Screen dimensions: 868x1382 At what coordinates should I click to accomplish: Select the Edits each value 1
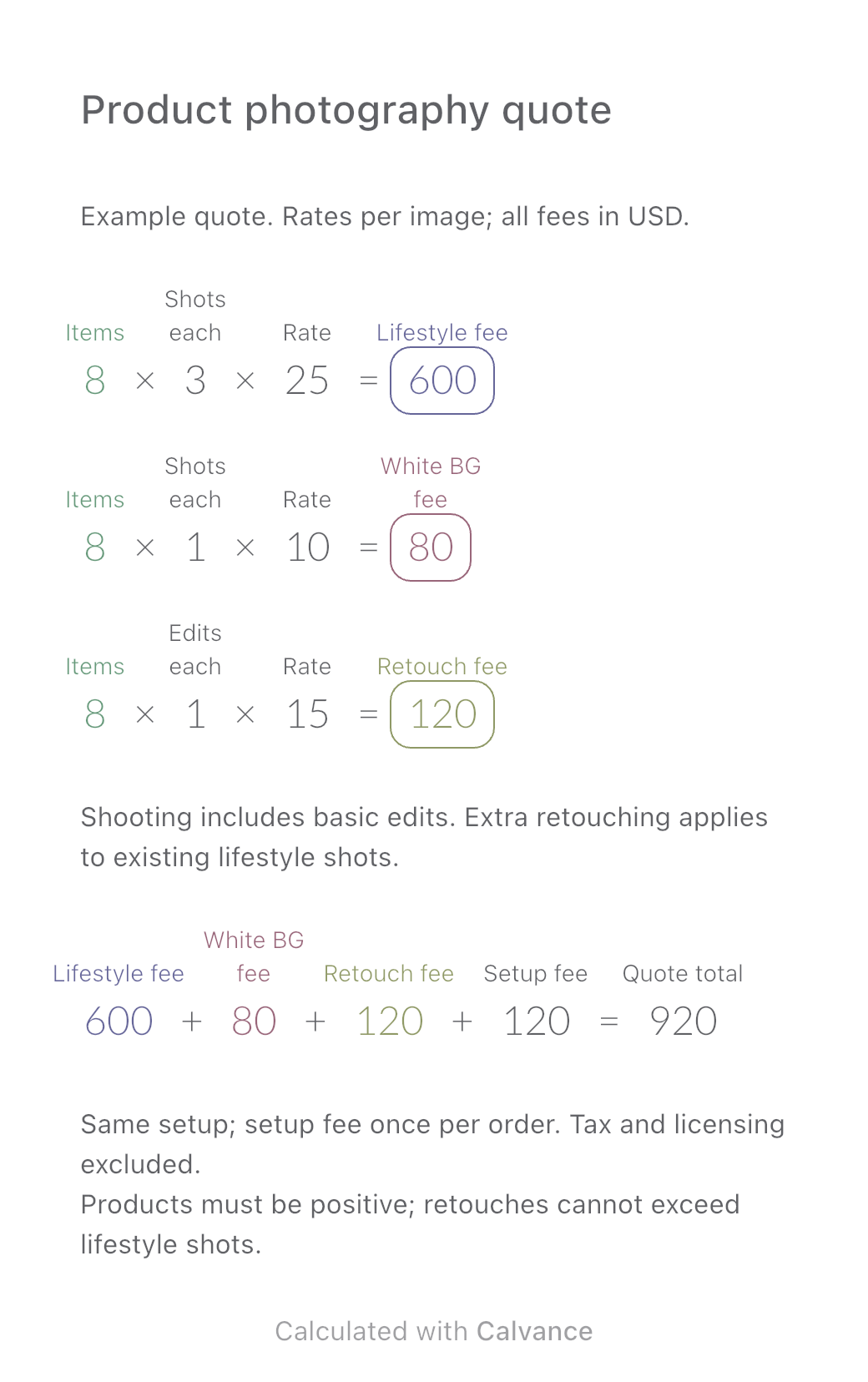[195, 714]
